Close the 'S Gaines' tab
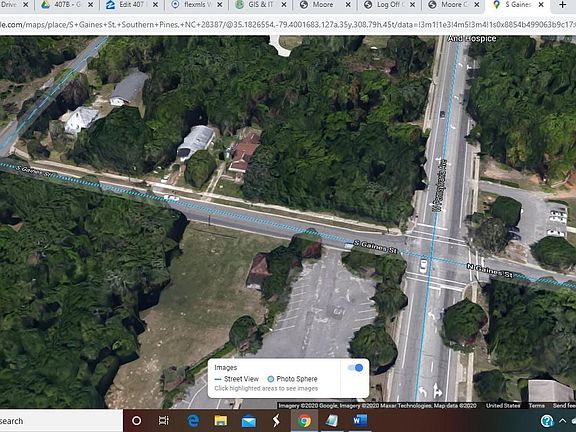The width and height of the screenshot is (576, 432). tap(541, 5)
